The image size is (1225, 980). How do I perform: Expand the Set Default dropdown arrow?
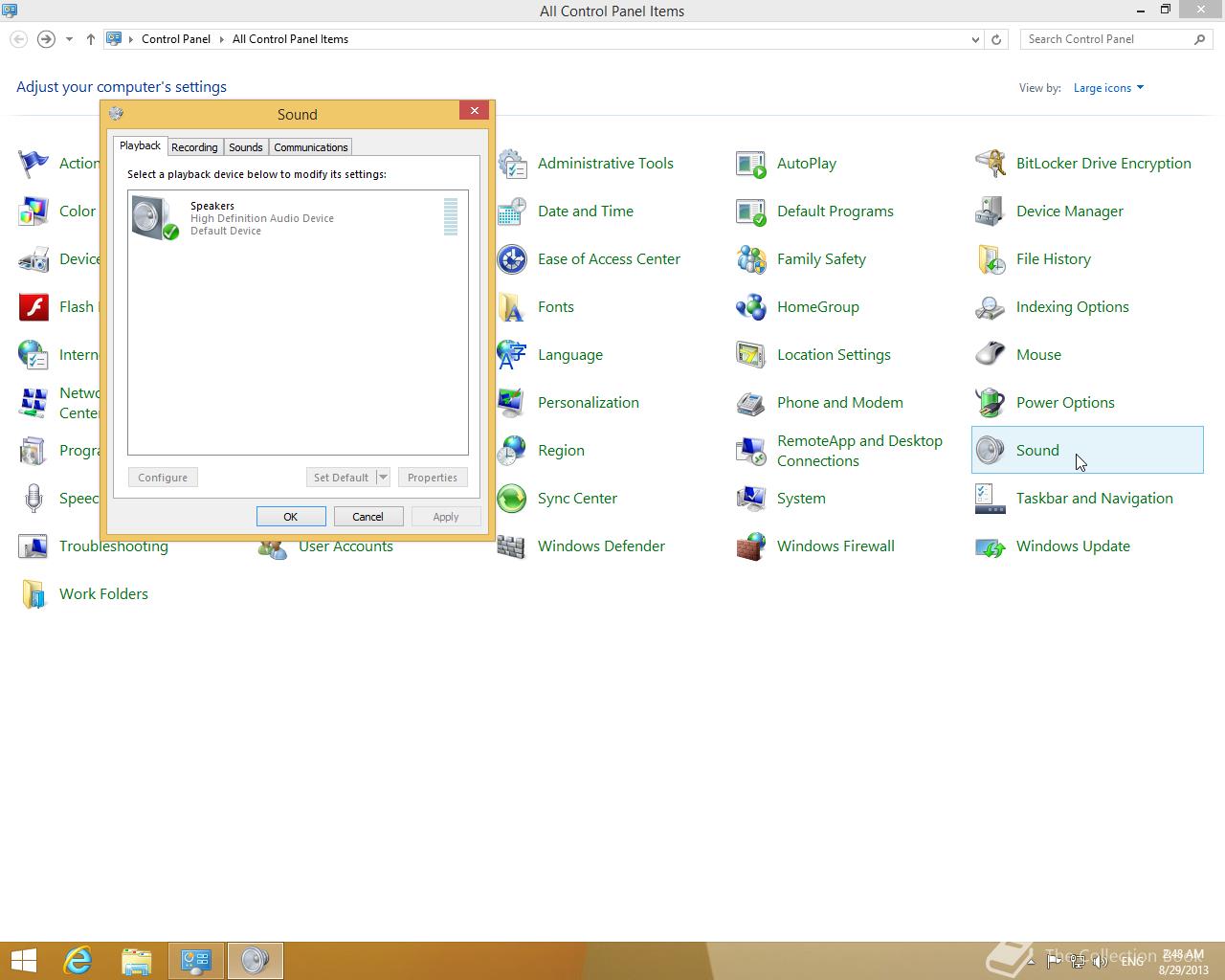(x=383, y=478)
